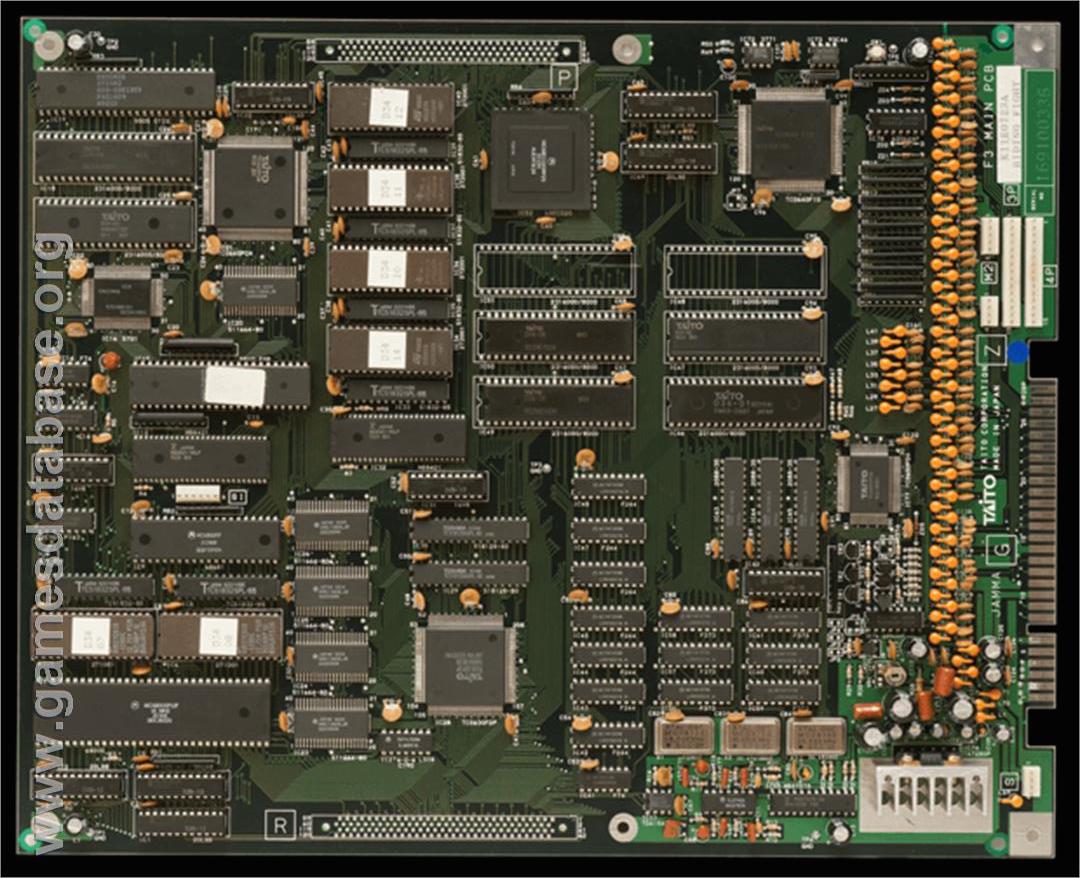Select the white game ID sticker beside F3 MAIN PCB
This screenshot has height=878, width=1080.
coord(1009,124)
